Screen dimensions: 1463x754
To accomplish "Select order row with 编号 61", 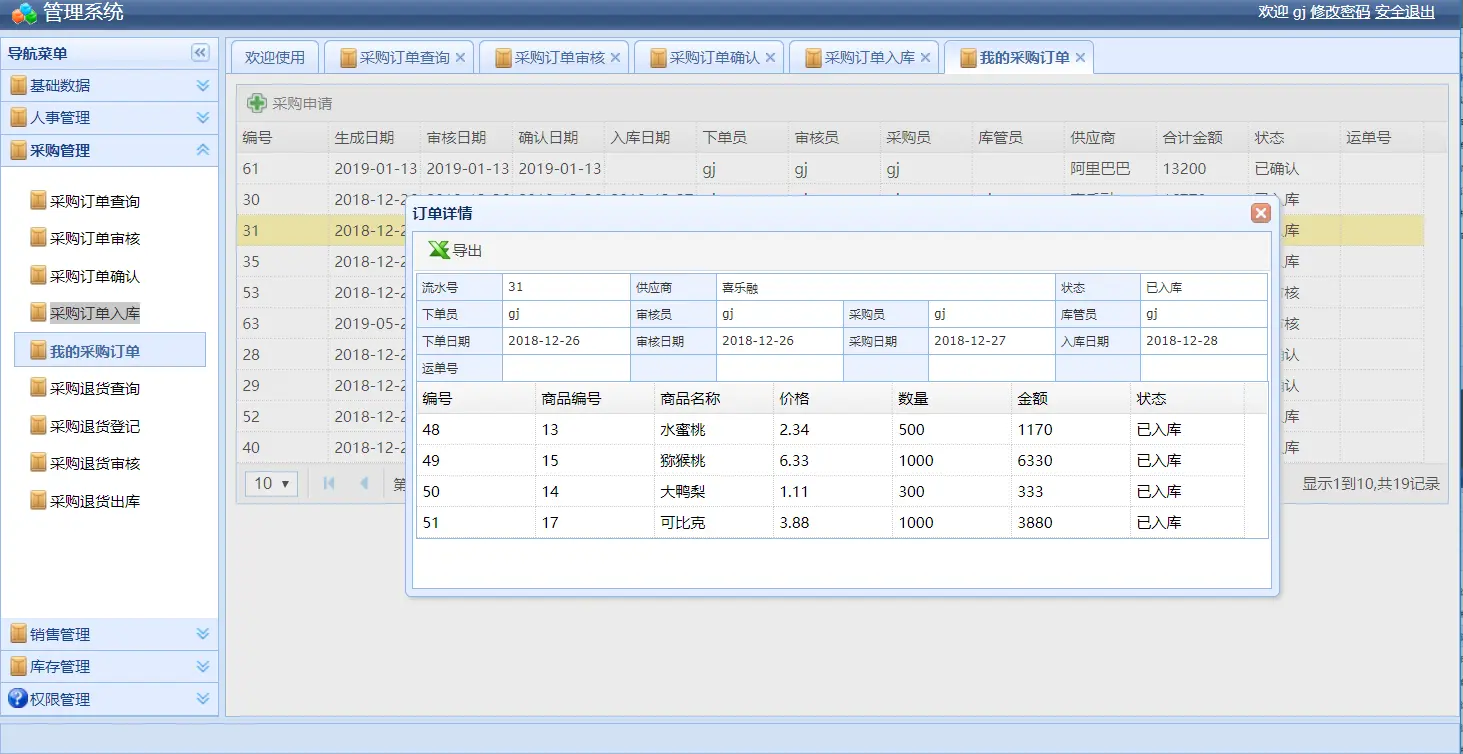I will (x=830, y=169).
